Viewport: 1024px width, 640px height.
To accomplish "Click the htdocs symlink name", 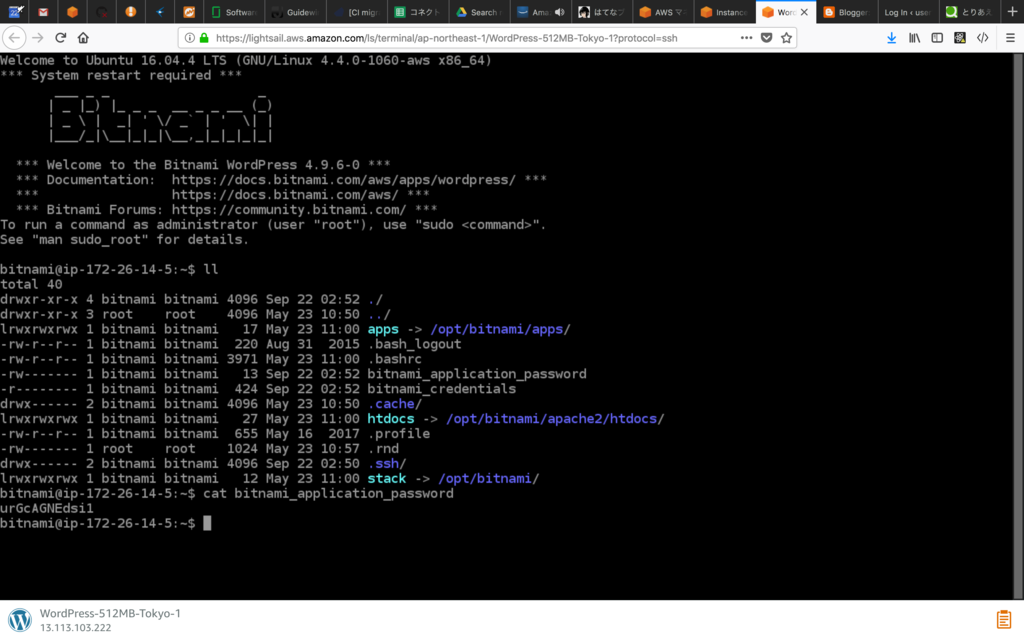I will click(391, 419).
